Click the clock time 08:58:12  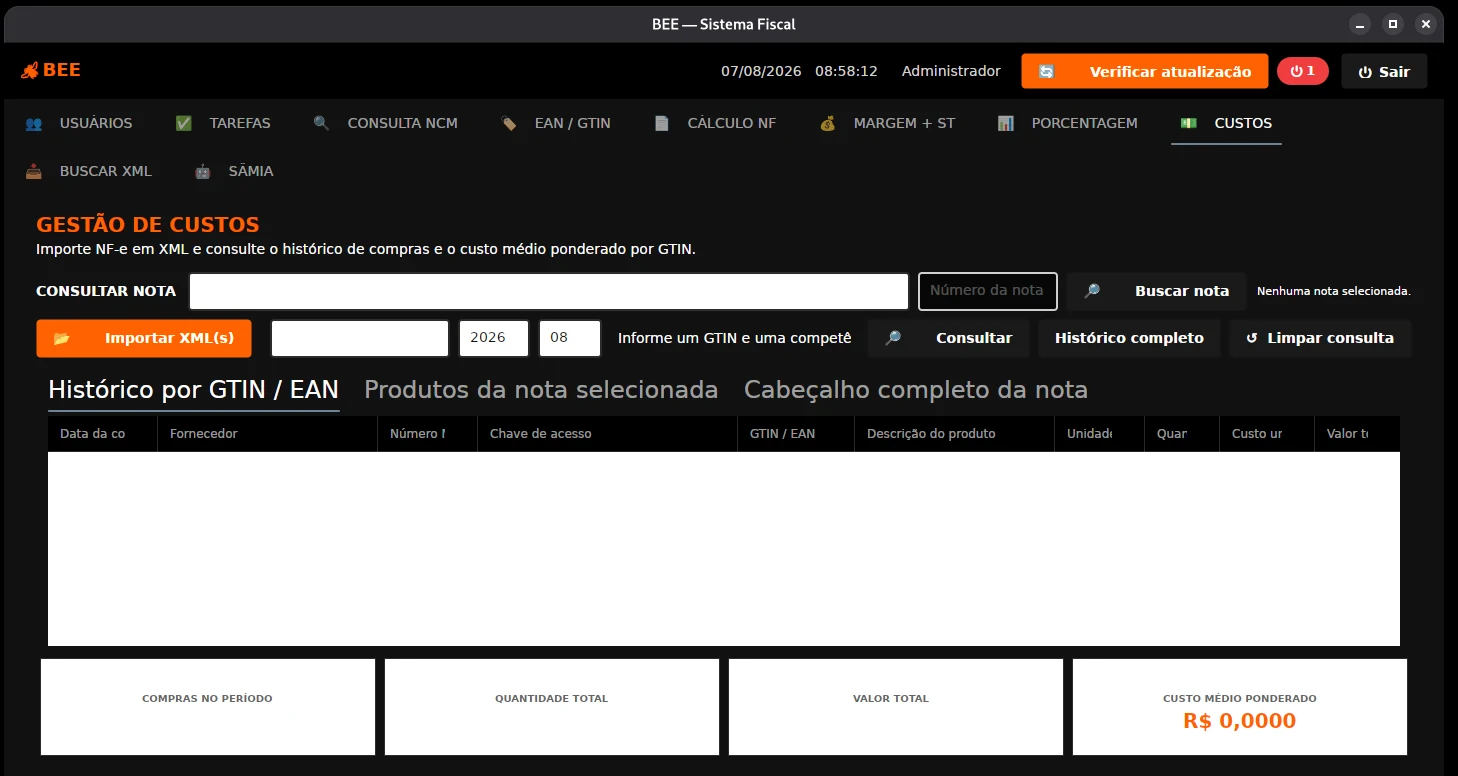(x=846, y=72)
